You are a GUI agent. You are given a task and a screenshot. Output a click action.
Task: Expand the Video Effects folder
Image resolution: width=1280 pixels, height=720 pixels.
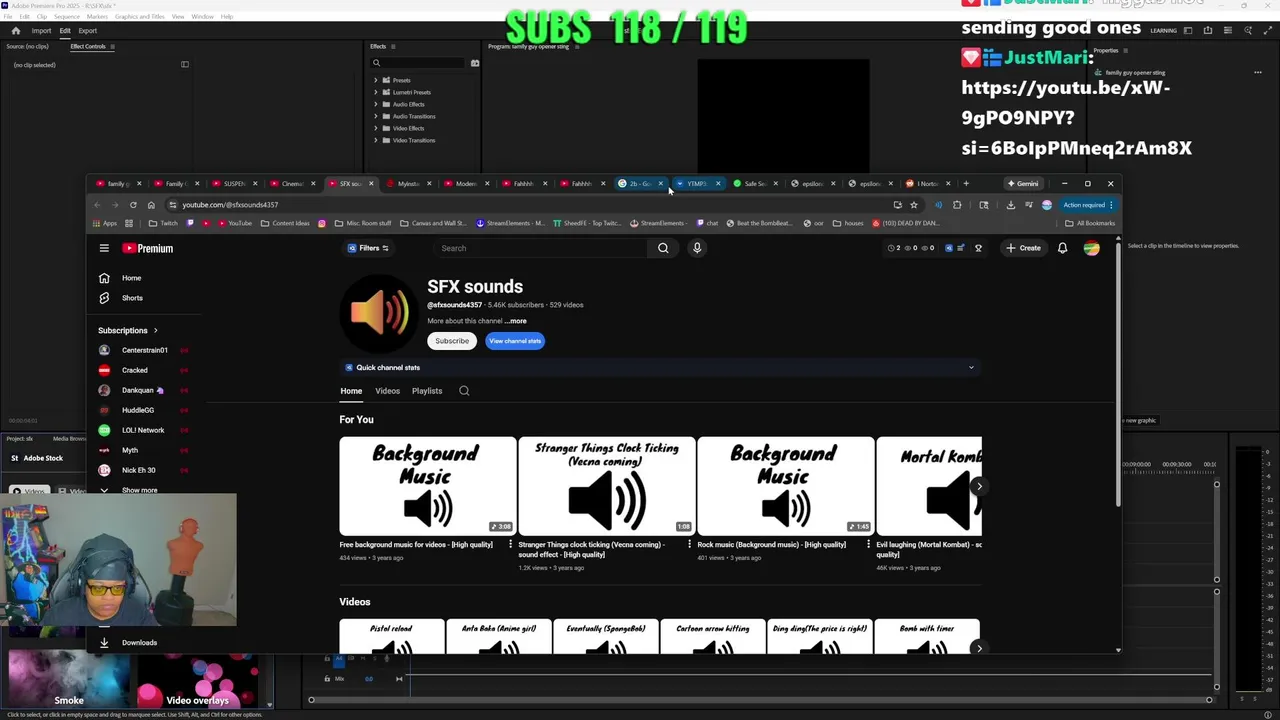pos(376,128)
